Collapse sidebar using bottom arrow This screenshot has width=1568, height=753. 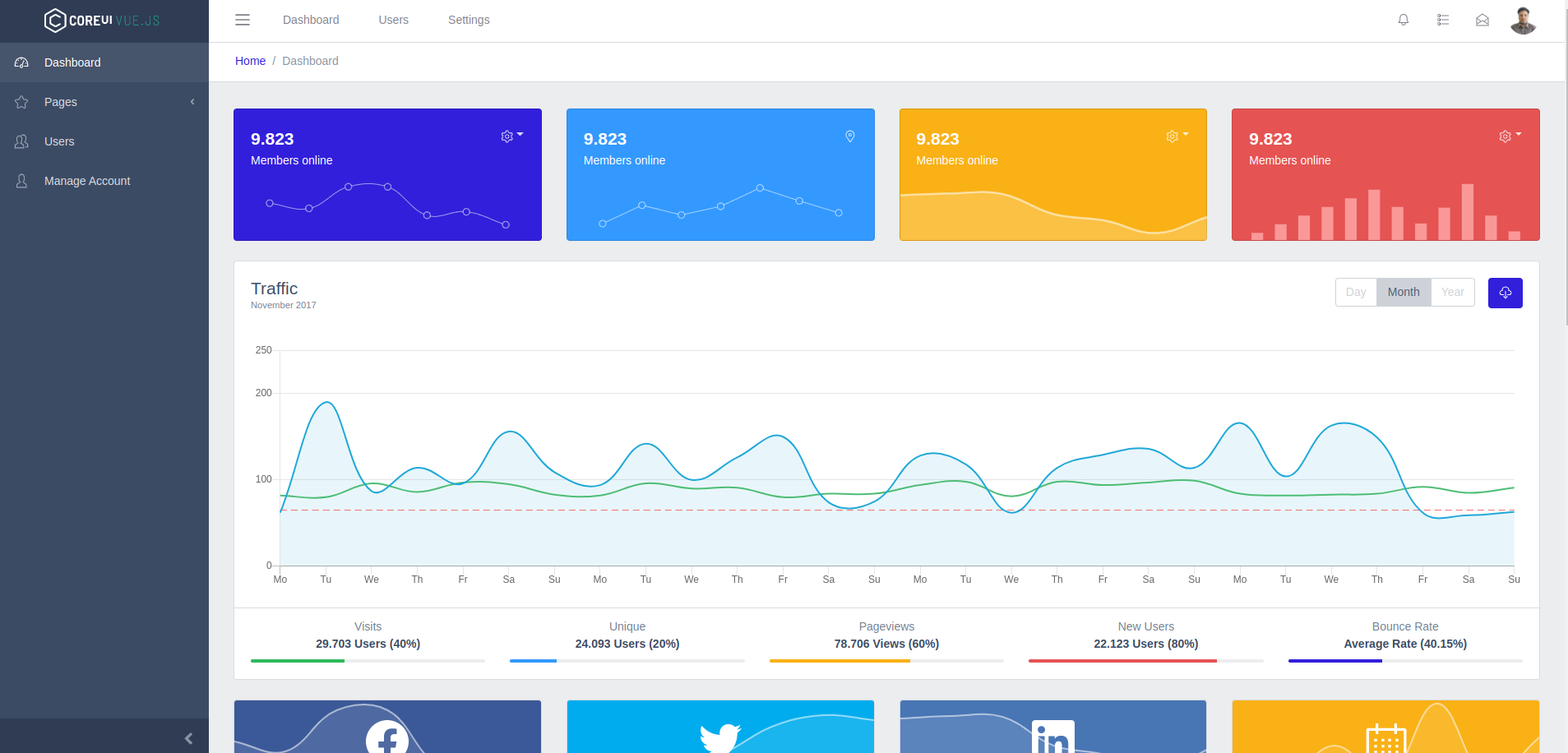[x=188, y=738]
